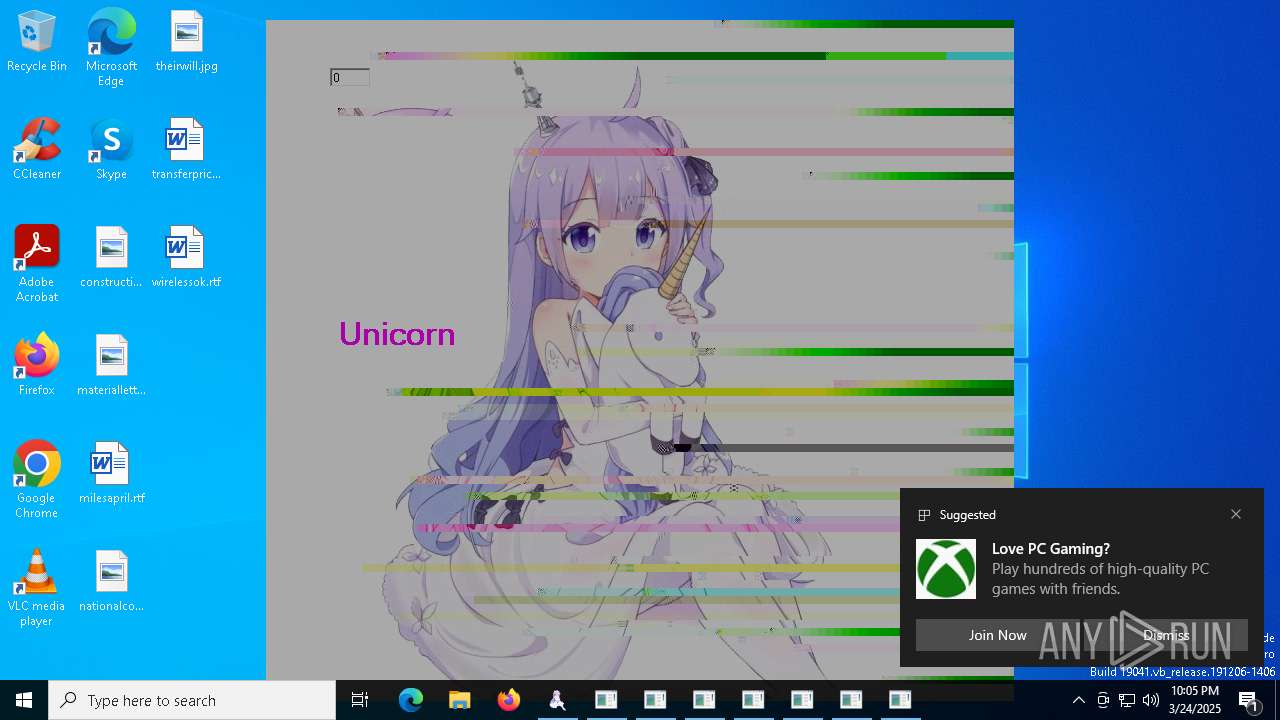Open the Adobe Acrobat desktop shortcut
Screen dimensions: 1280x720
coord(37,264)
